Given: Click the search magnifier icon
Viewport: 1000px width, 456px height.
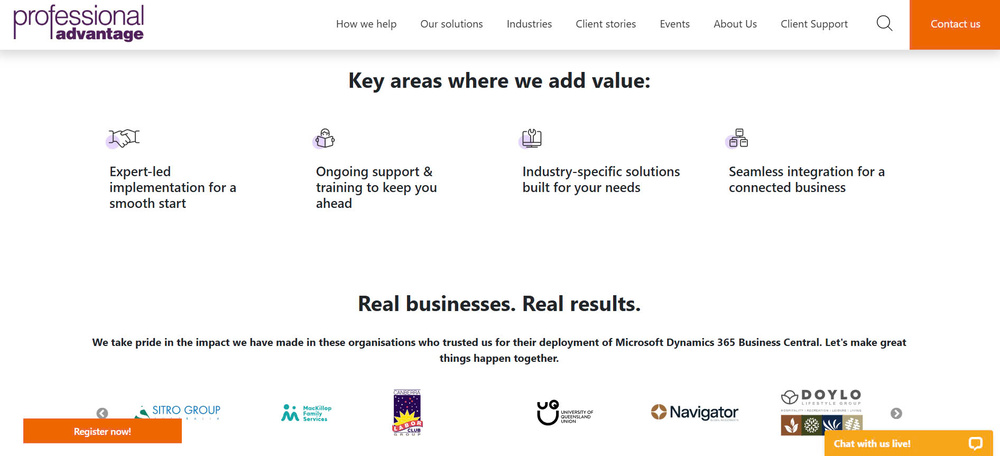Looking at the screenshot, I should coord(884,24).
